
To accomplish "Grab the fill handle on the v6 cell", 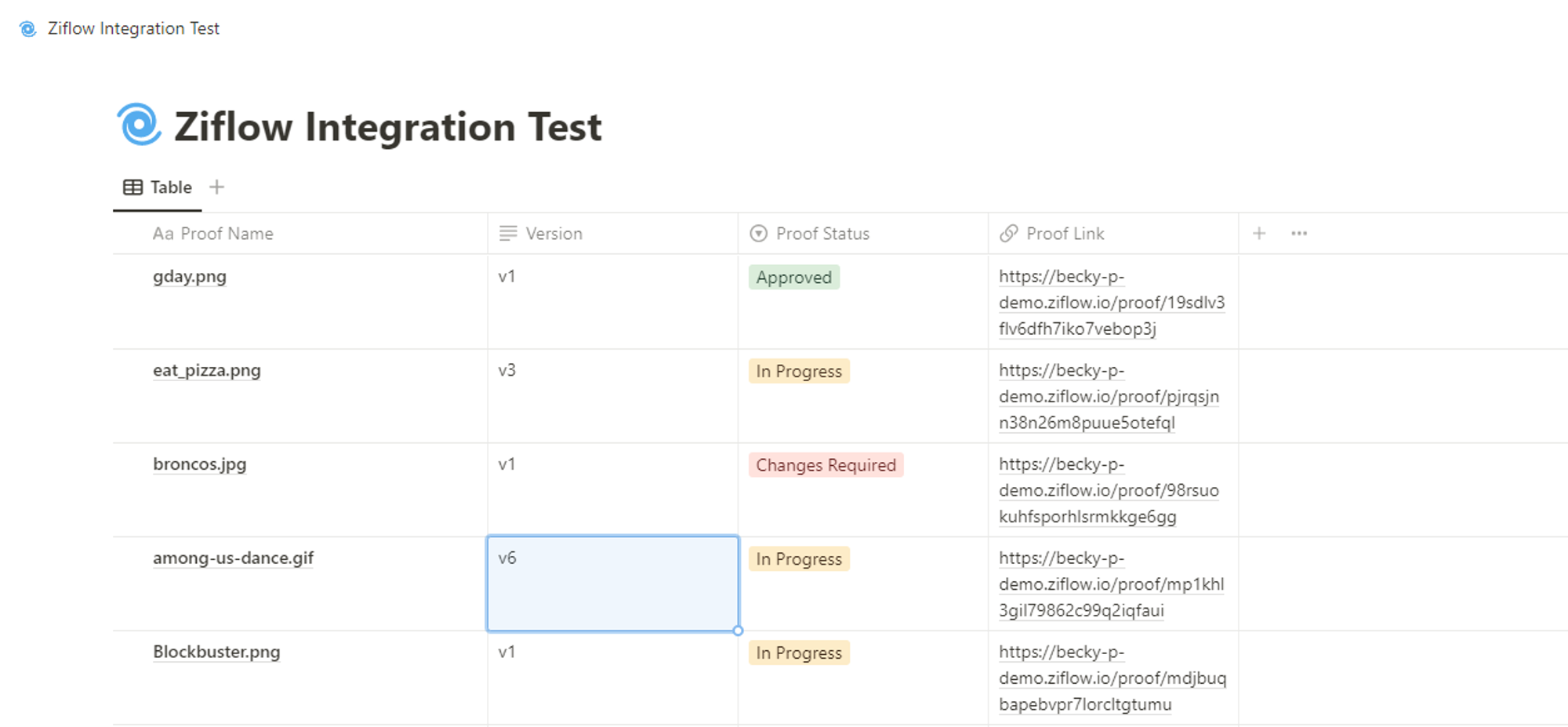I will point(738,631).
